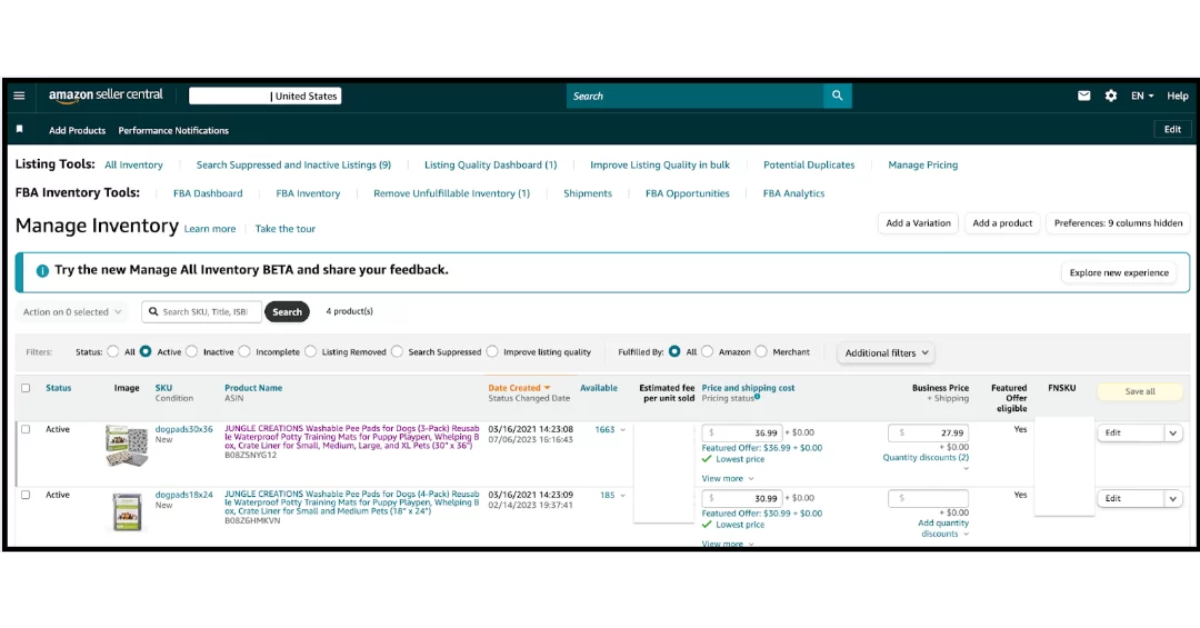Viewport: 1200px width, 628px height.
Task: Click the dogpads18x24 product thumbnail
Action: [127, 511]
